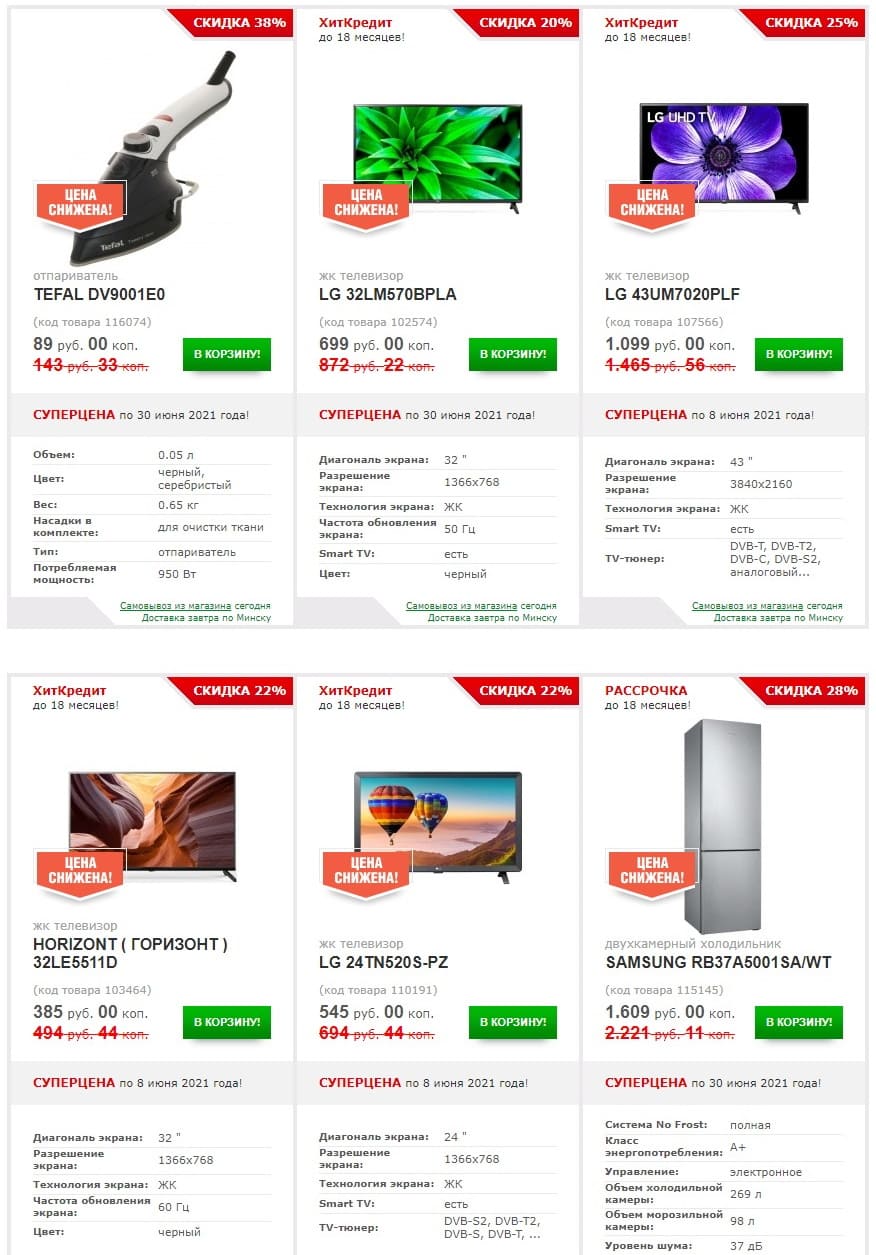The image size is (876, 1255).
Task: Add TEFAL DV9001E0 steamer to cart
Action: 227,354
